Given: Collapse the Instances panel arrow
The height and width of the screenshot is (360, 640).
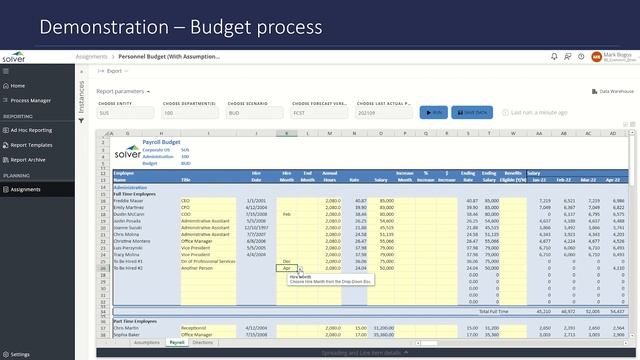Looking at the screenshot, I should [82, 71].
